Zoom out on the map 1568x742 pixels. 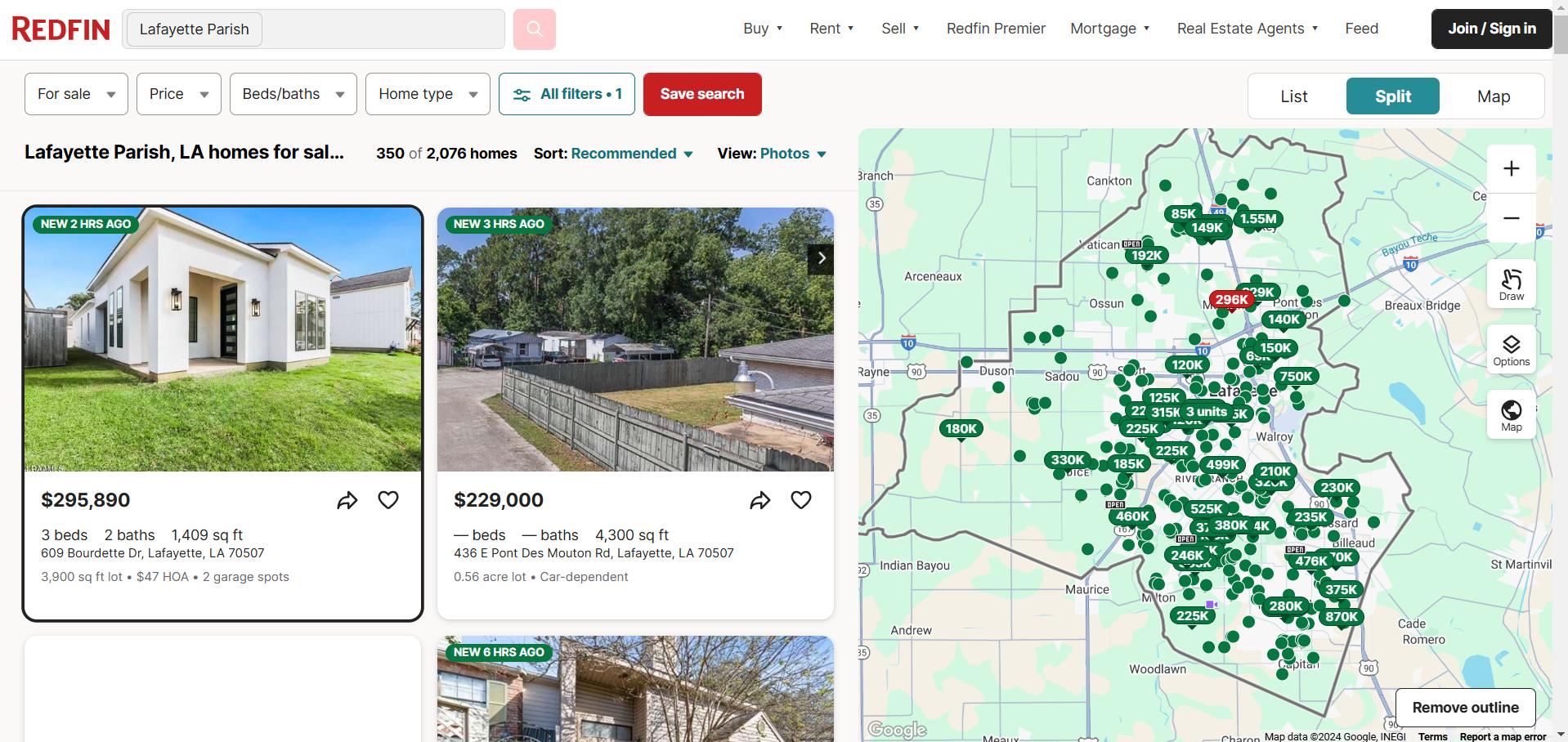(x=1512, y=218)
